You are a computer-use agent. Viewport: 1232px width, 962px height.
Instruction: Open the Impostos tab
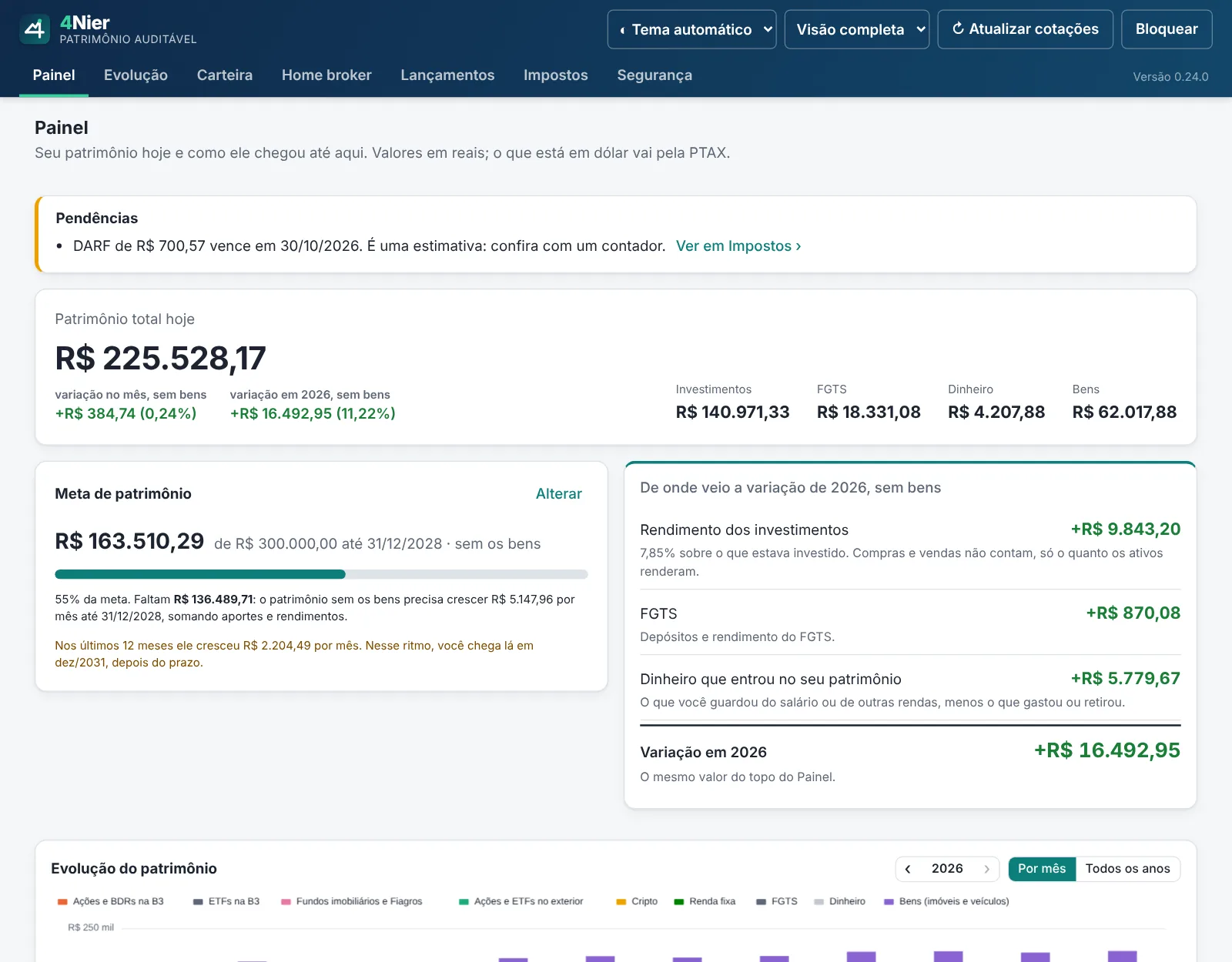(556, 75)
